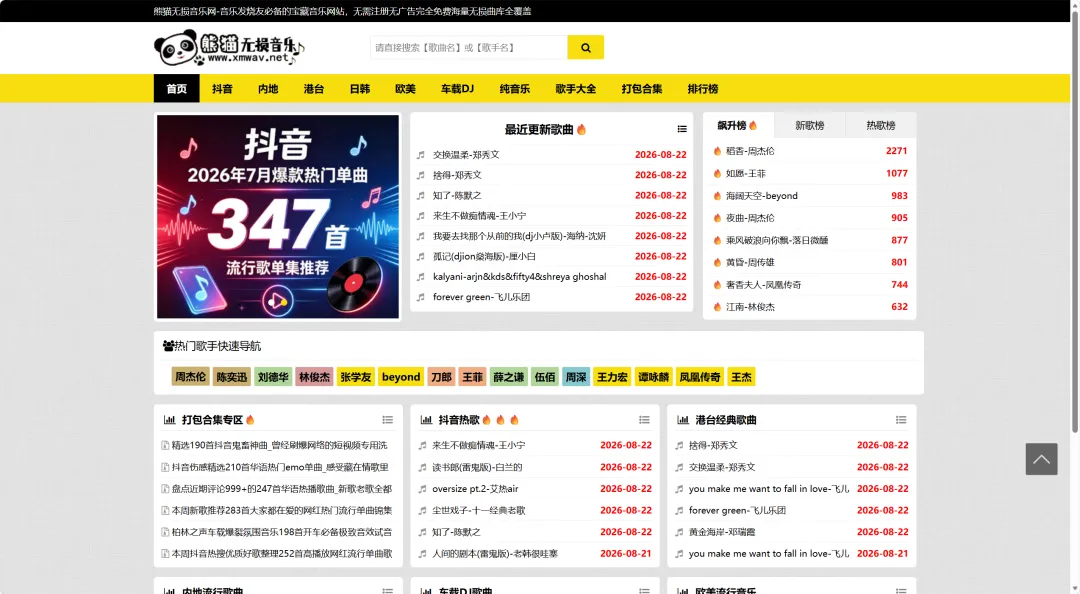The width and height of the screenshot is (1080, 594).
Task: Open song 来生不做痴情魂-王小宁 in 最近更新歌曲
Action: tap(479, 216)
